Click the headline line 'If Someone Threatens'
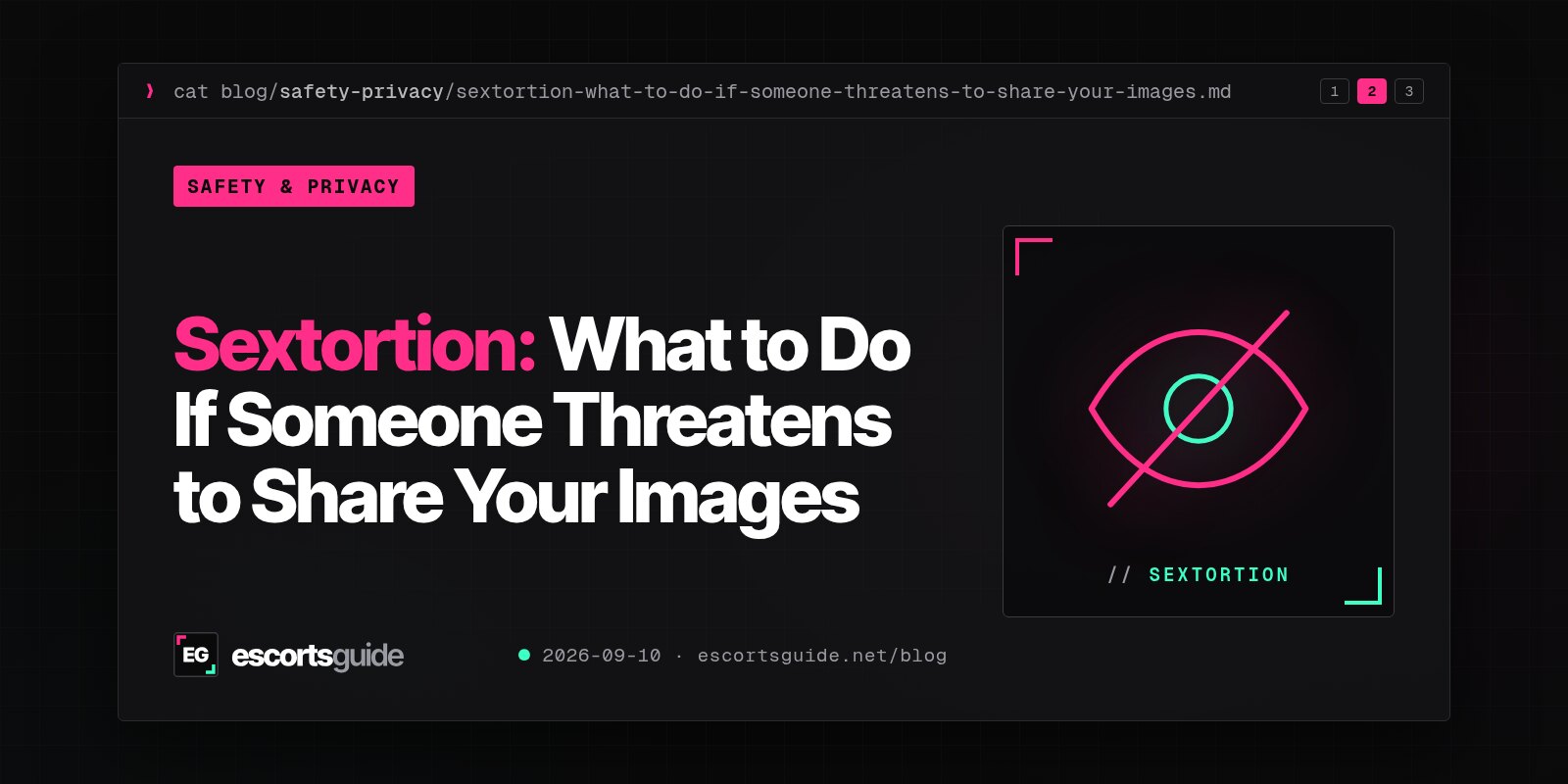This screenshot has height=784, width=1568. click(533, 420)
